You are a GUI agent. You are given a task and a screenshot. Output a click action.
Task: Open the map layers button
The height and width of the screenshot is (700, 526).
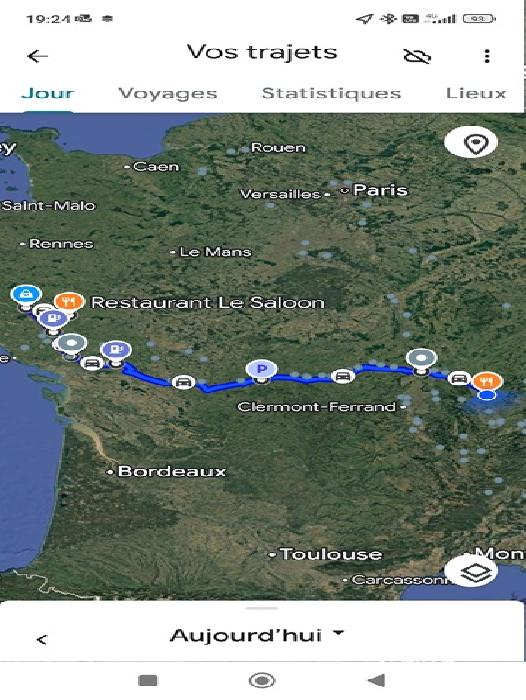click(472, 571)
